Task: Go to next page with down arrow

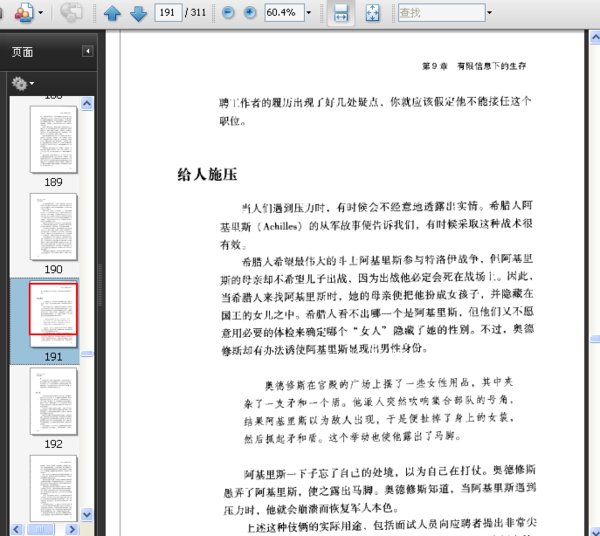Action: click(138, 14)
